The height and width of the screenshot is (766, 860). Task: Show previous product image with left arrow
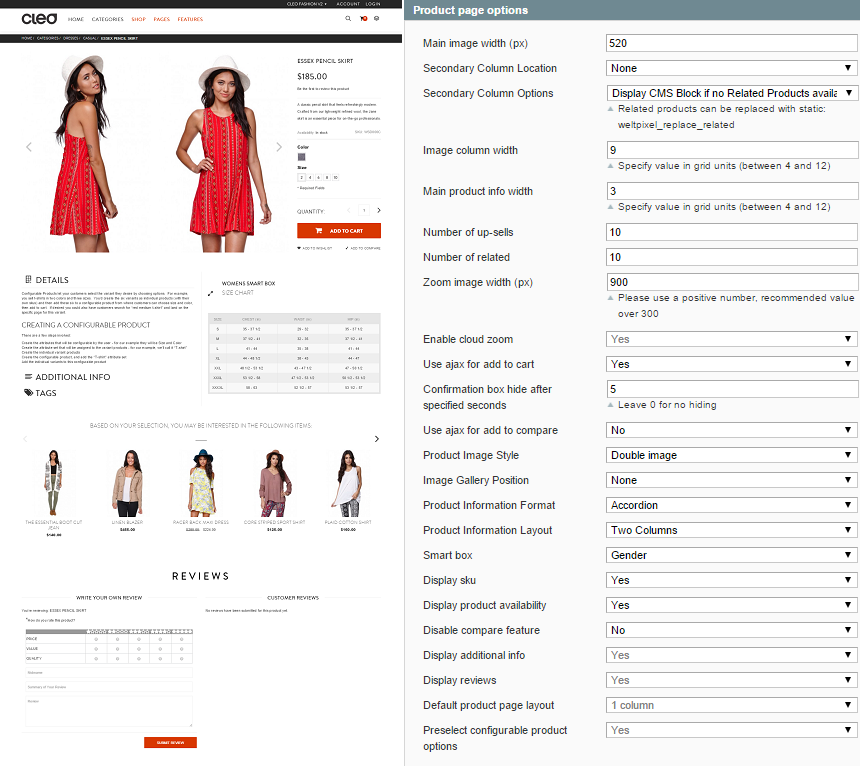click(x=28, y=147)
